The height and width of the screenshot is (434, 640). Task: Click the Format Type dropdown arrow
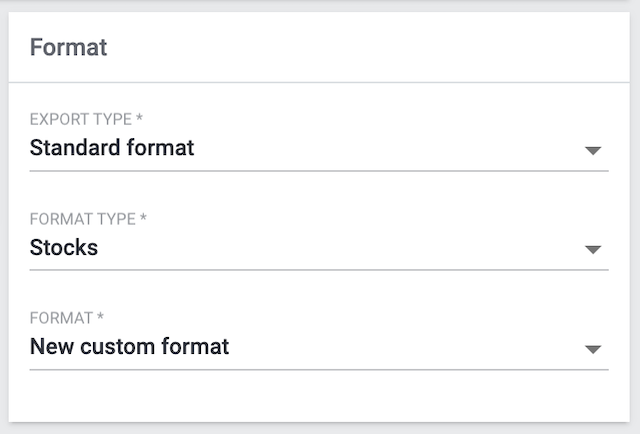pos(593,249)
